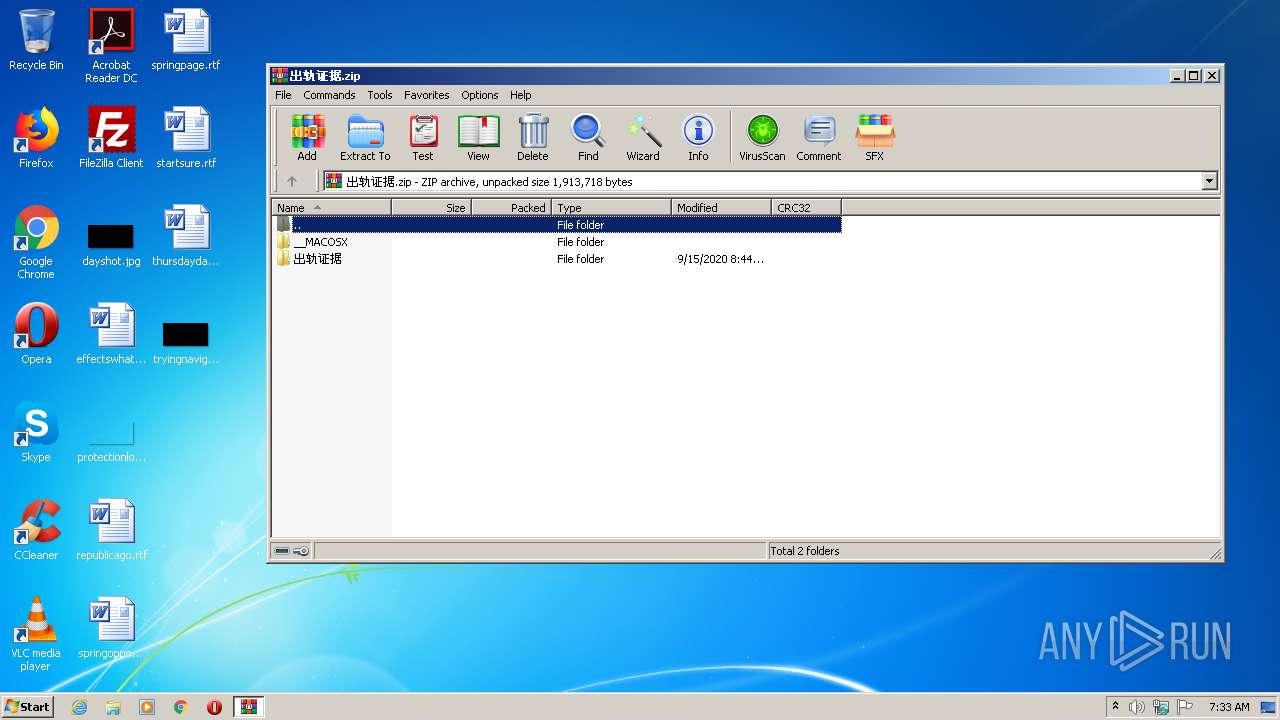This screenshot has height=720, width=1280.
Task: Click the Find magnifier icon
Action: [x=588, y=138]
